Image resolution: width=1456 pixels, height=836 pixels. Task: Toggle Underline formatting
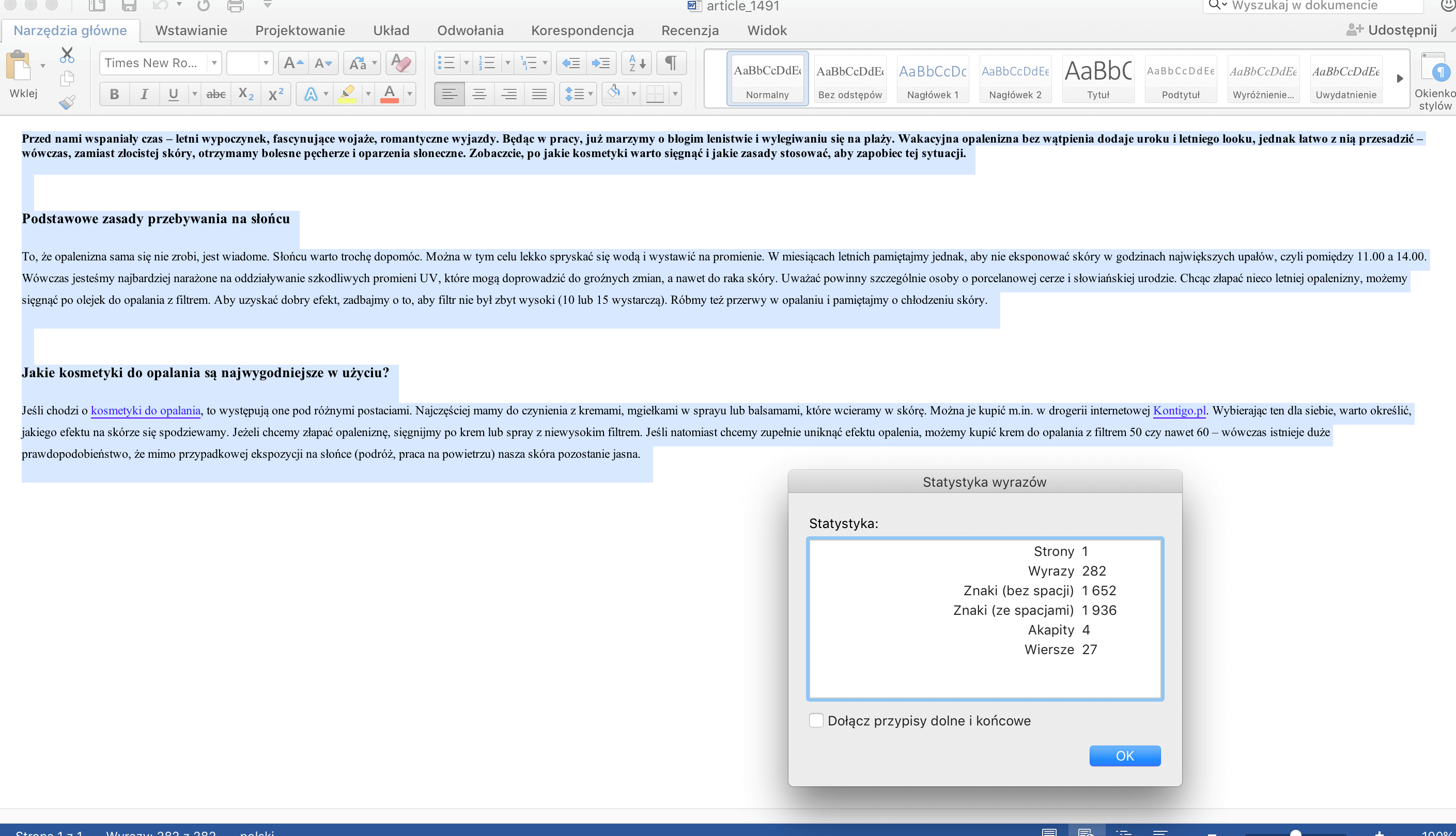point(174,94)
